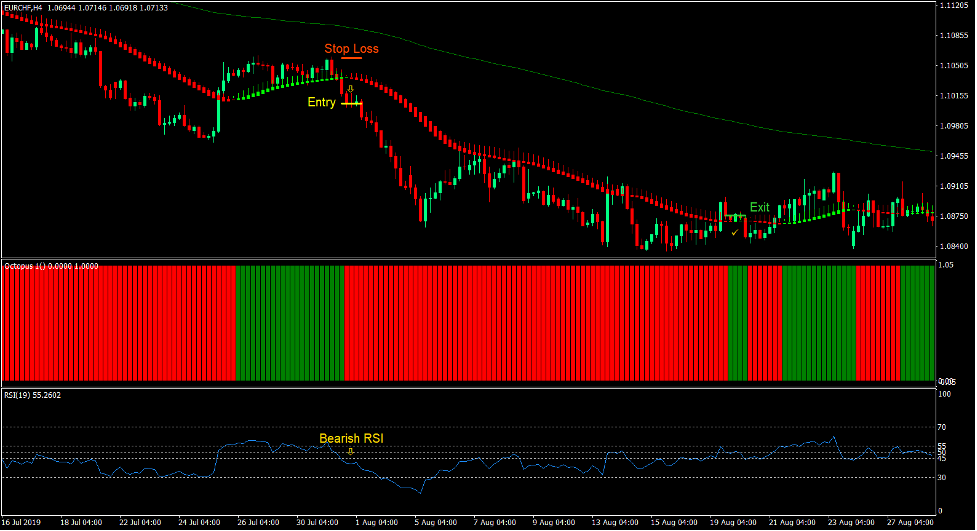
Task: Click the 1 Aug 04:00 date label
Action: (x=376, y=522)
